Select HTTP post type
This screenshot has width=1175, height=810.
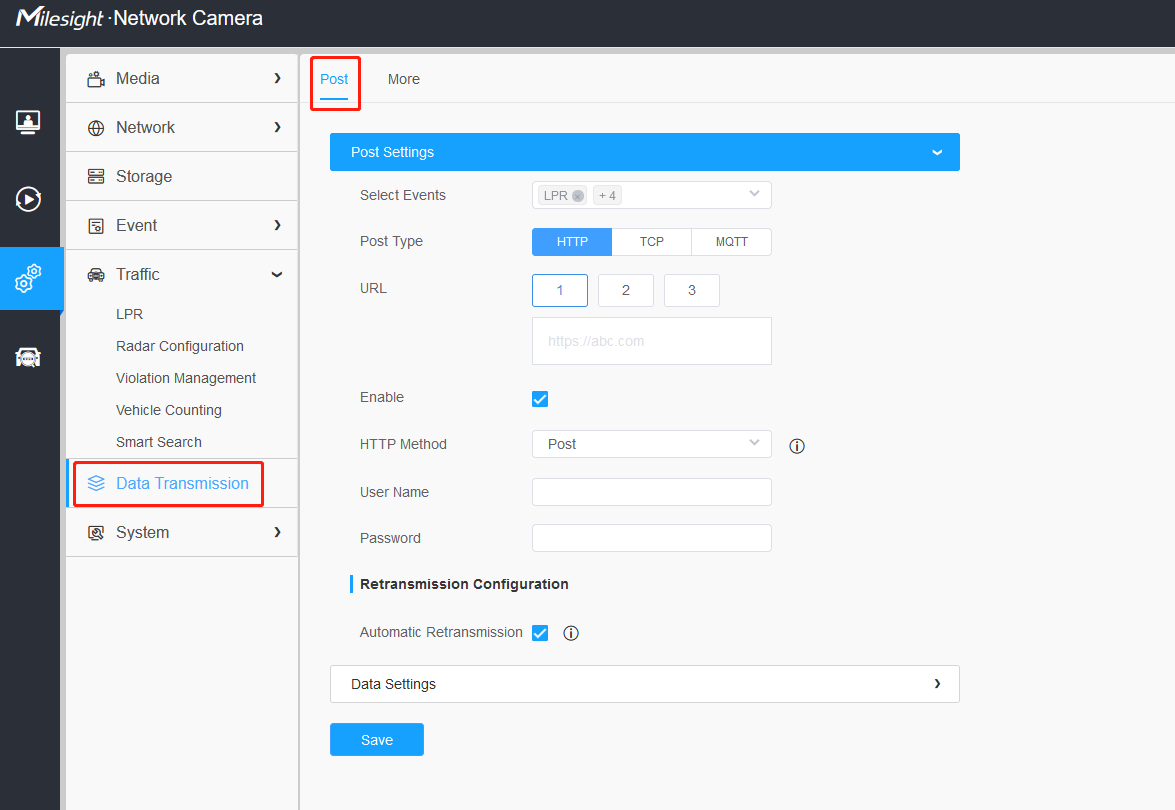tap(572, 242)
